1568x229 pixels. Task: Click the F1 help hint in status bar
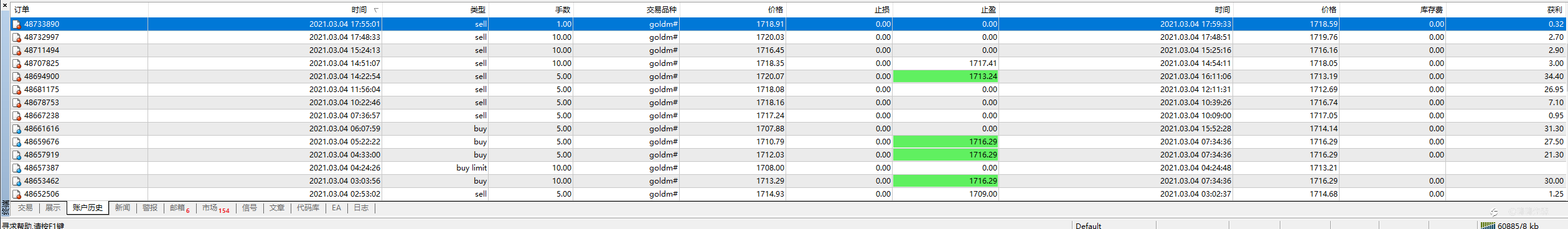pos(33,226)
